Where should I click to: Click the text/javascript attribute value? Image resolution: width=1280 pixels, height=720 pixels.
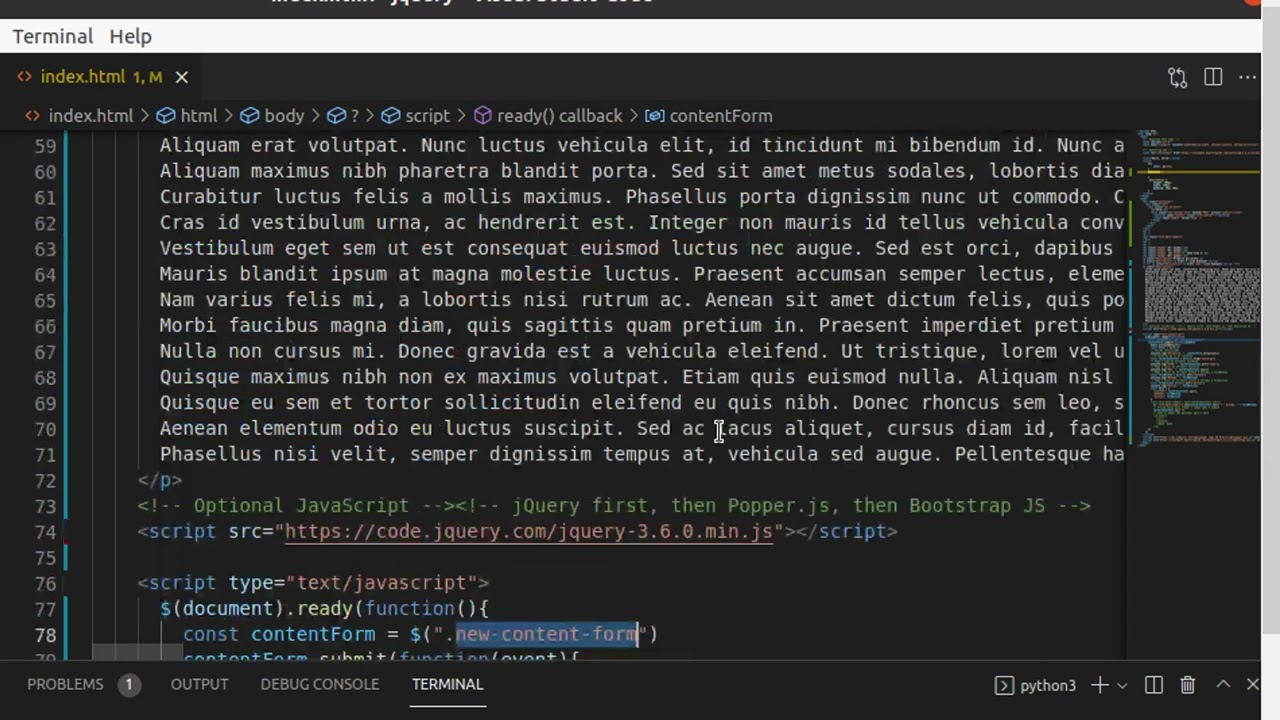pos(381,583)
